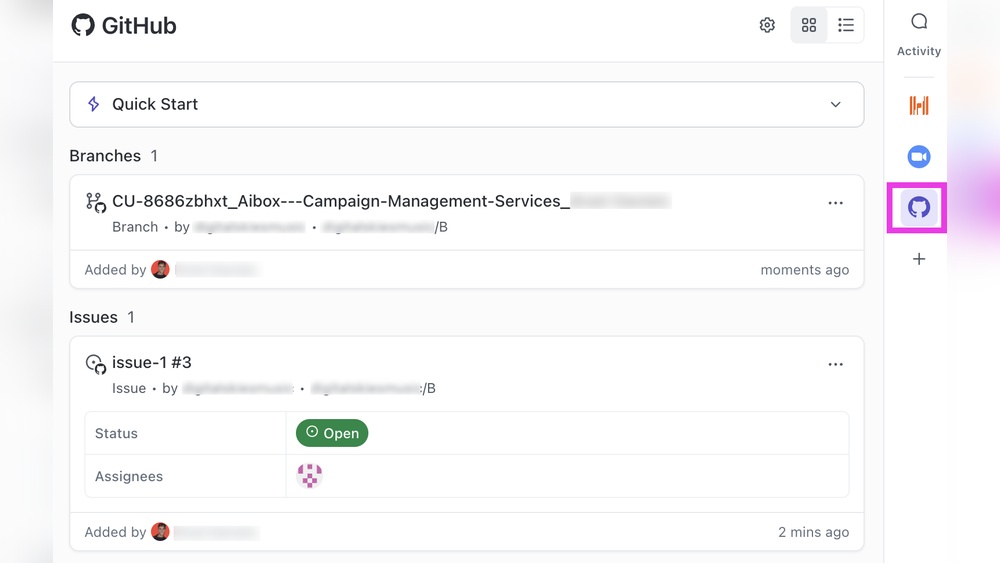Click the Status row label
This screenshot has height=563, width=1000.
point(116,434)
